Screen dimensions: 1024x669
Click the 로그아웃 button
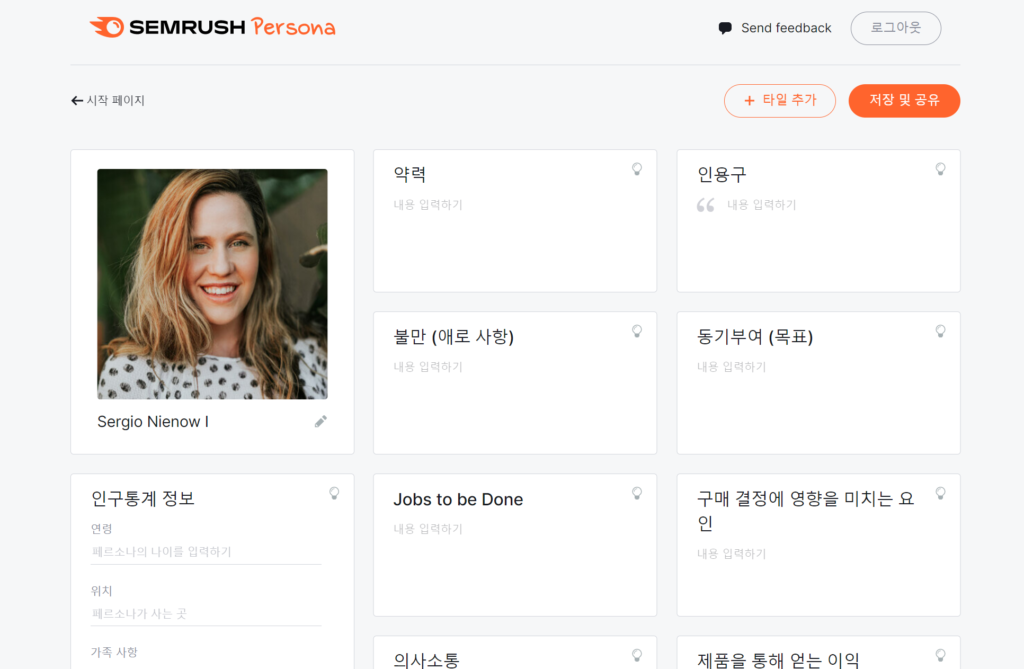[895, 28]
